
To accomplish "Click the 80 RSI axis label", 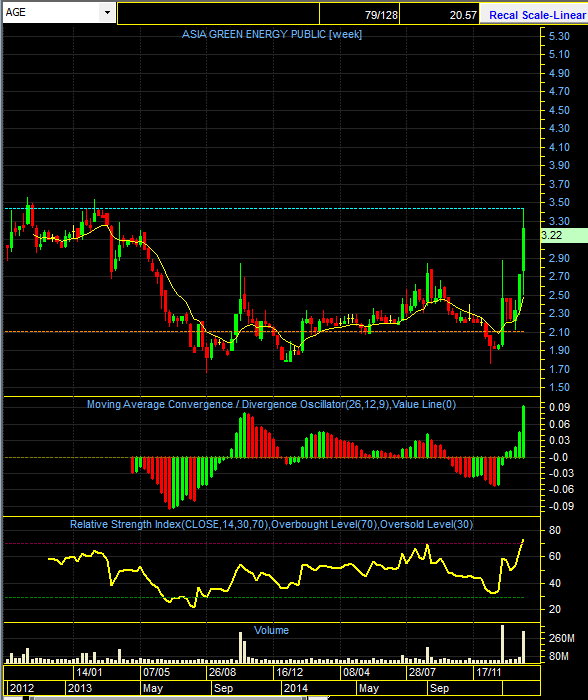I will (555, 530).
